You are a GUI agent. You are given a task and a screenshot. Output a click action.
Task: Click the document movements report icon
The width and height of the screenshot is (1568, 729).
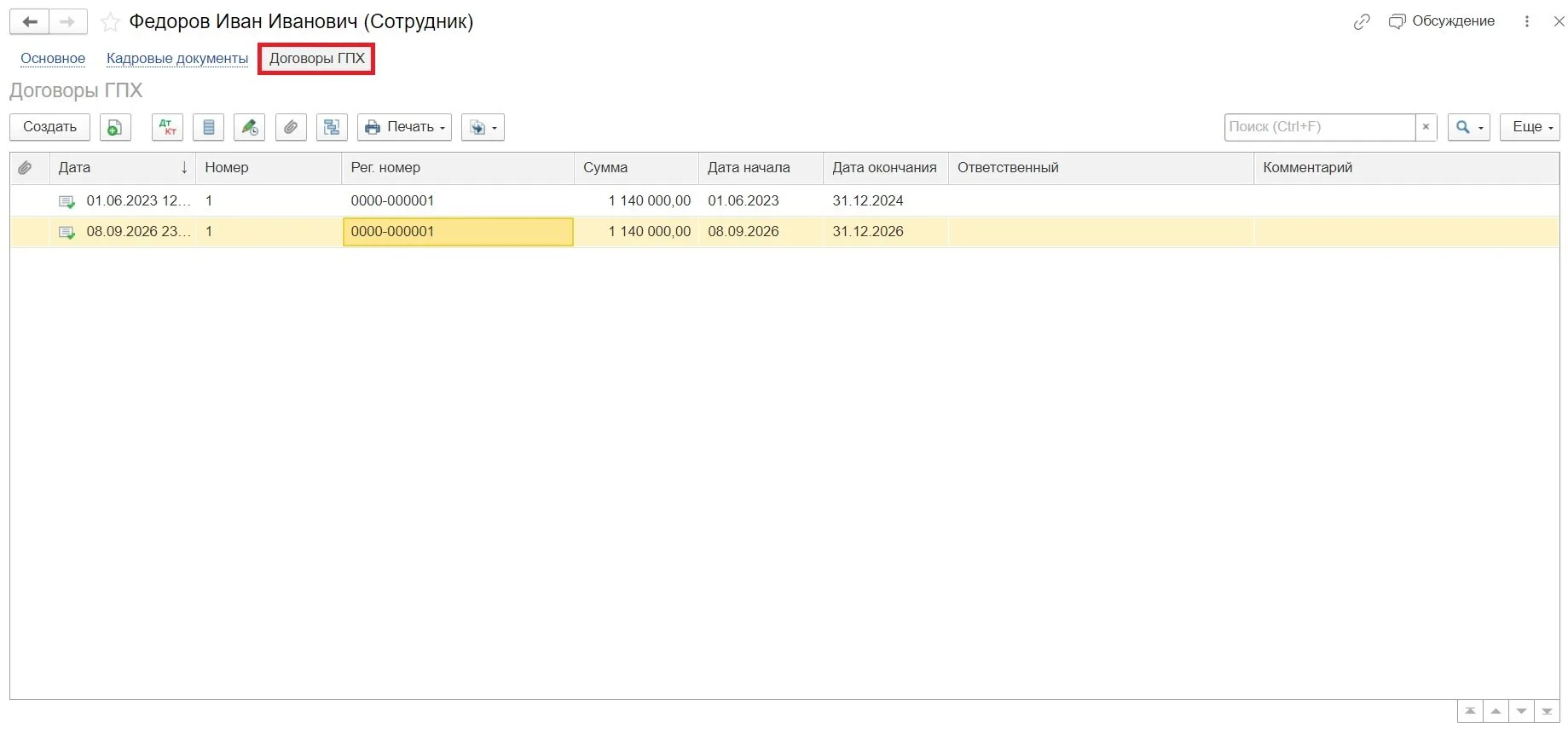tap(209, 127)
